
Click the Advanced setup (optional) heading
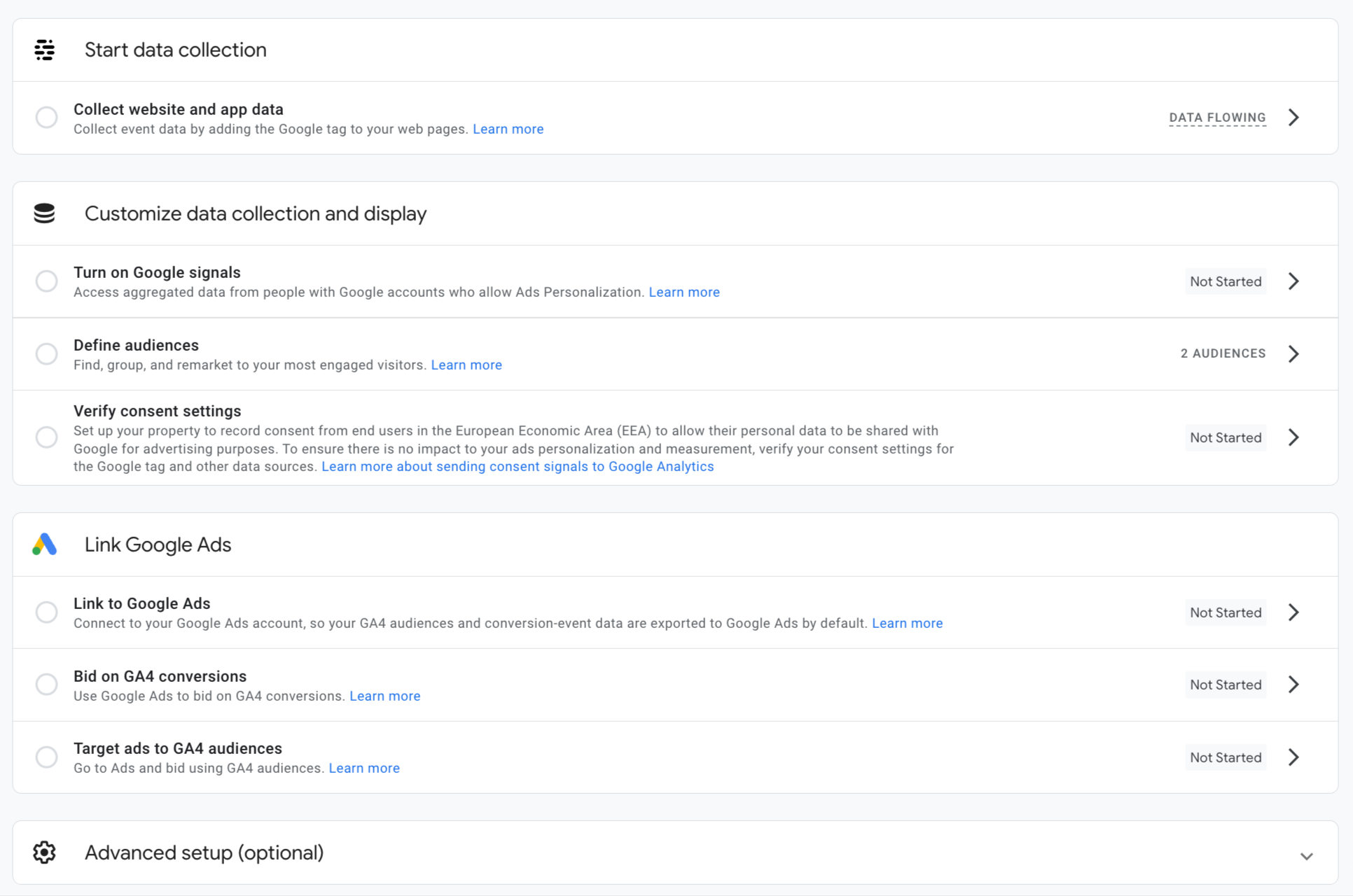pyautogui.click(x=204, y=853)
